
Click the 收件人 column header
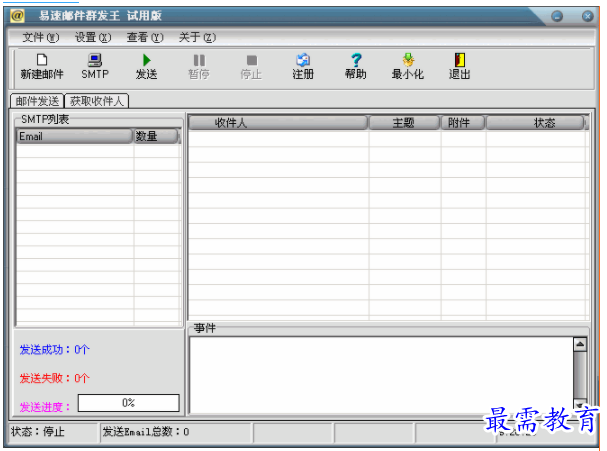pyautogui.click(x=278, y=123)
